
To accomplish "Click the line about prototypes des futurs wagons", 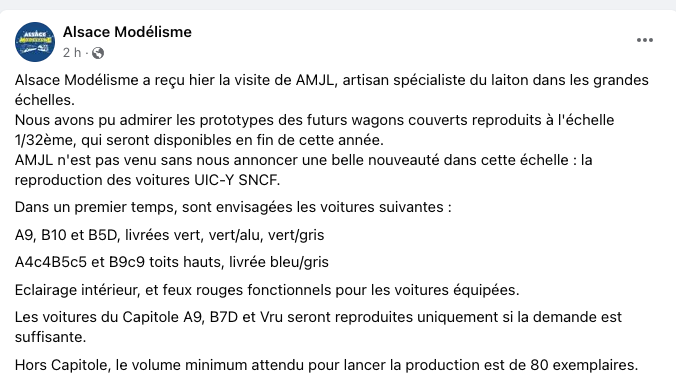I will click(314, 120).
